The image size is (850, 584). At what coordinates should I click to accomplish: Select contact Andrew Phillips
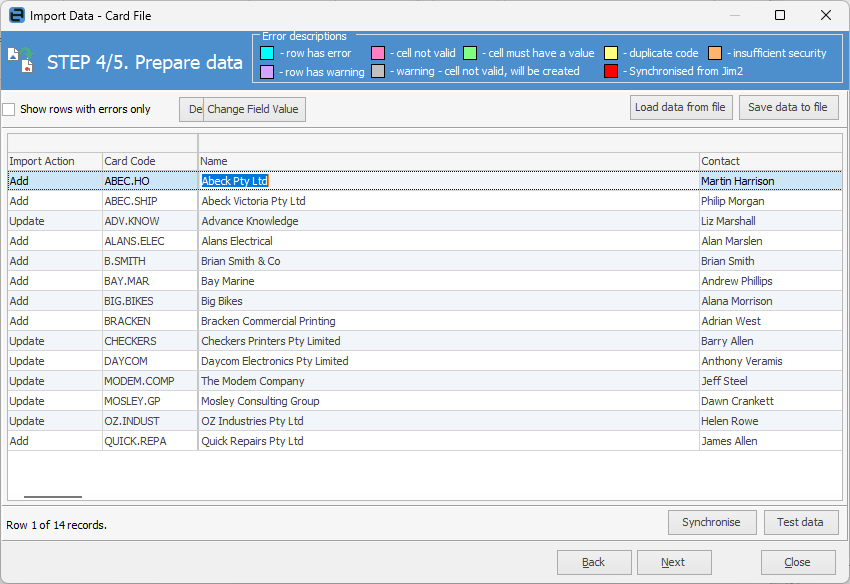771,281
